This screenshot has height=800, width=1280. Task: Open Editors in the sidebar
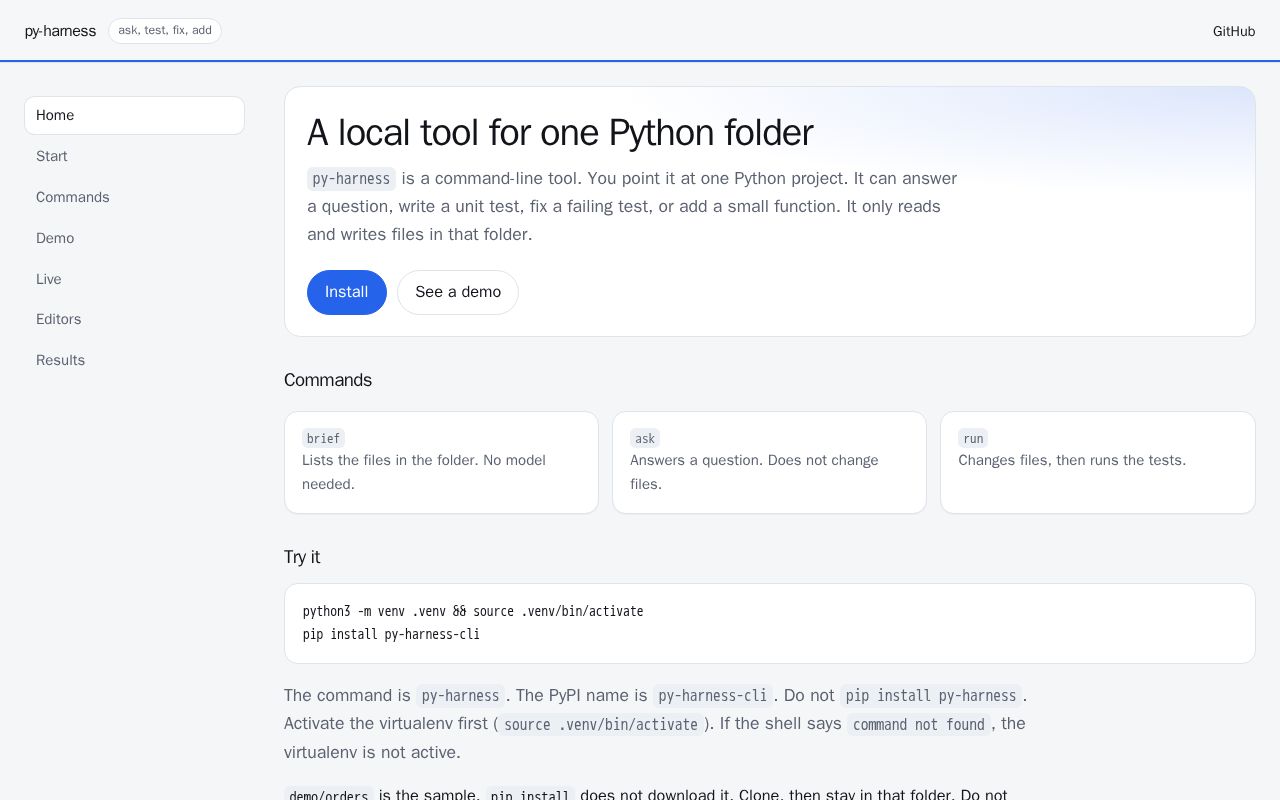(134, 319)
